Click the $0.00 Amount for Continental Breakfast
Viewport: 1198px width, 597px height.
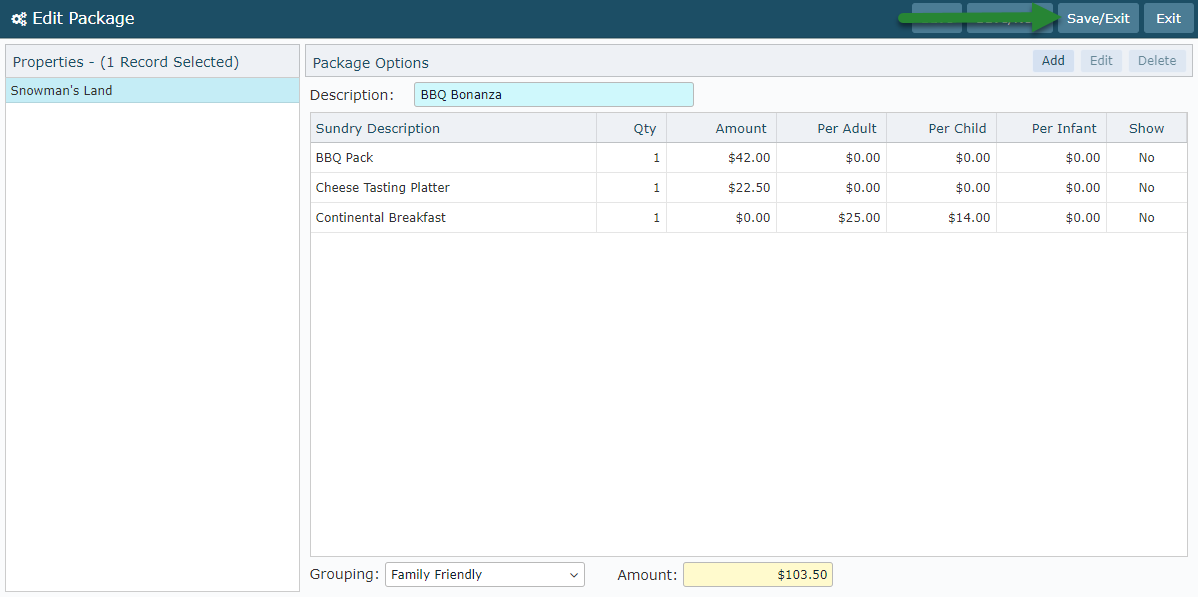pyautogui.click(x=753, y=218)
